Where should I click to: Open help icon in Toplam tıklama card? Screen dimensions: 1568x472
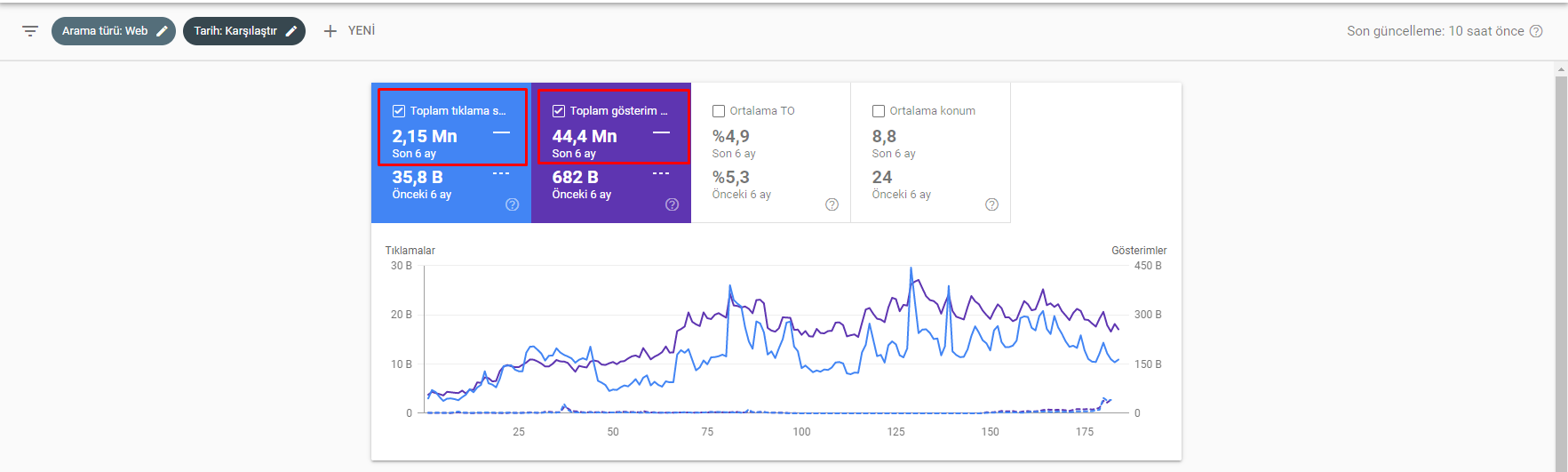click(513, 204)
